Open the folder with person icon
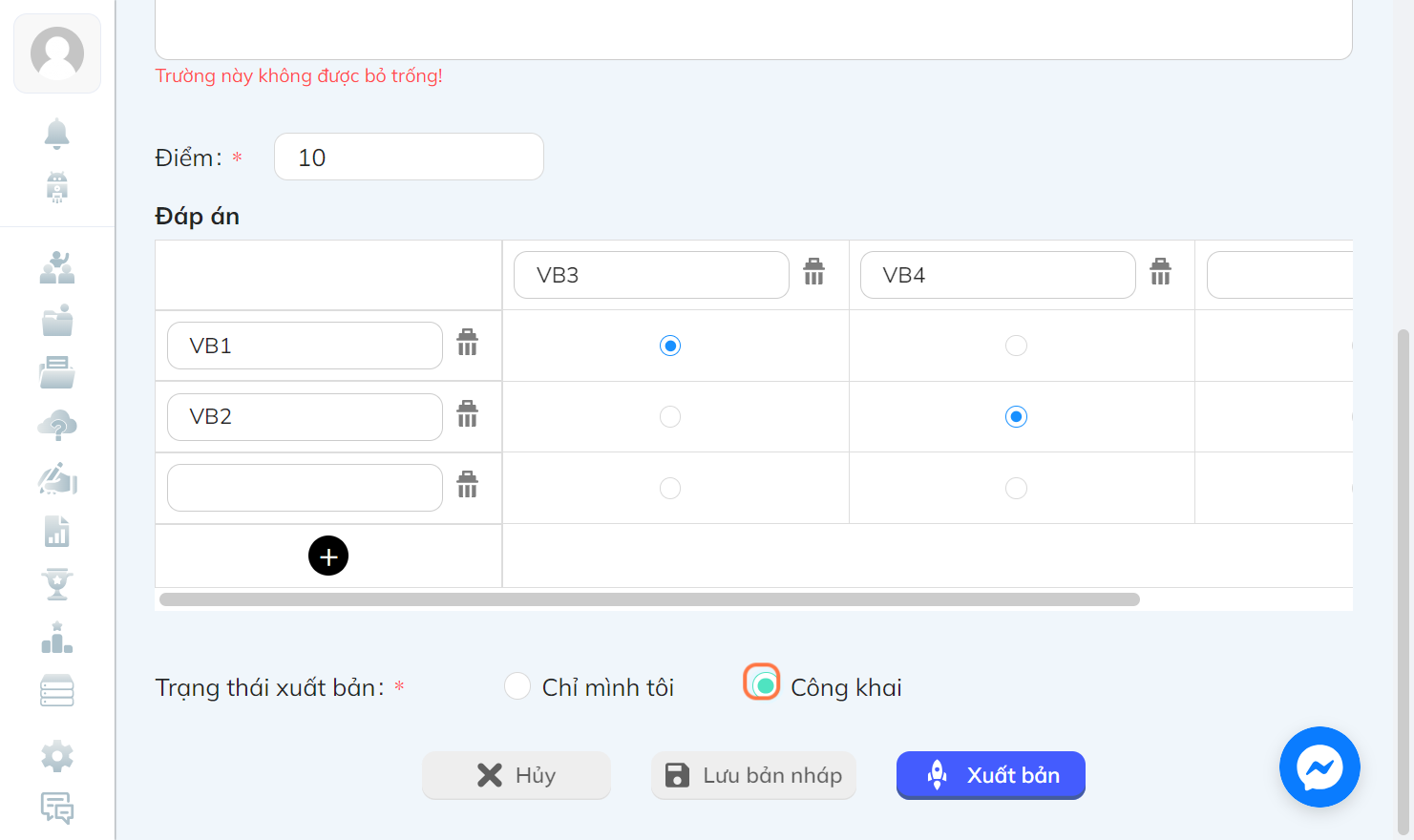The image size is (1414, 840). tap(57, 320)
